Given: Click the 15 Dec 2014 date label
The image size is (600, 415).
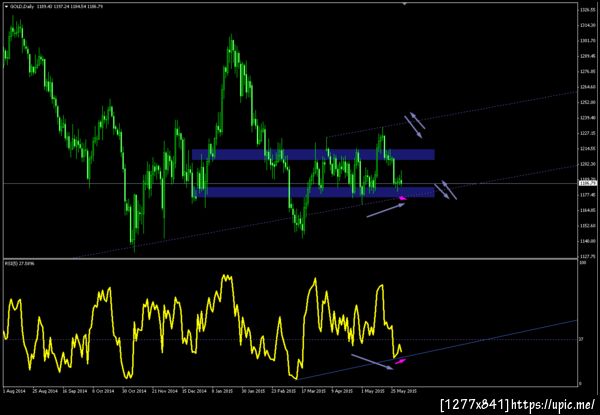Looking at the screenshot, I should point(194,391).
